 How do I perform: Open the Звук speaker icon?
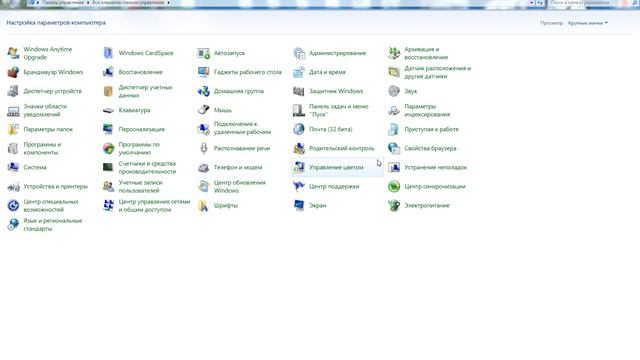tap(394, 91)
